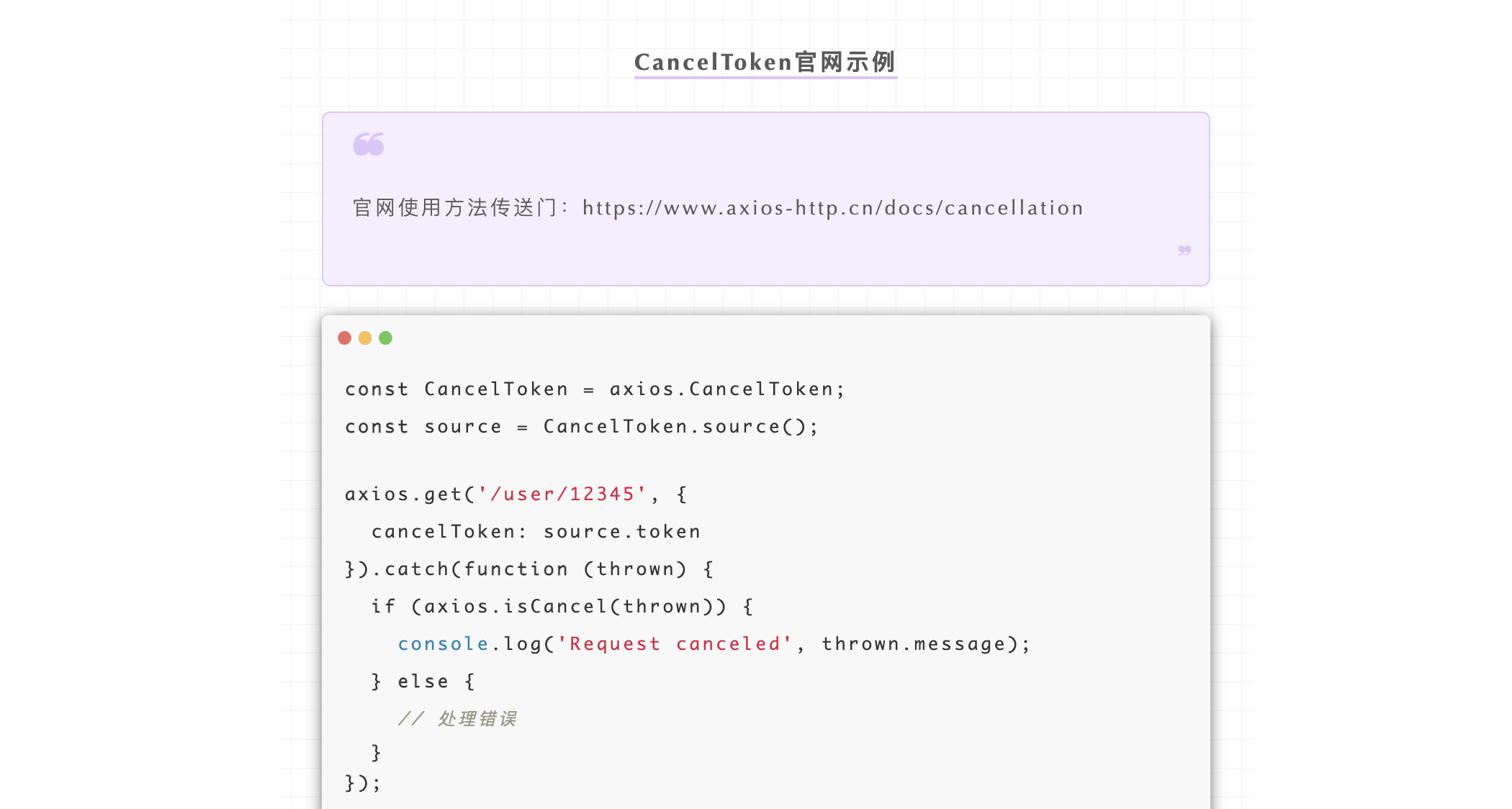Click the large opening quote mark icon
Image resolution: width=1512 pixels, height=809 pixels.
click(x=369, y=145)
